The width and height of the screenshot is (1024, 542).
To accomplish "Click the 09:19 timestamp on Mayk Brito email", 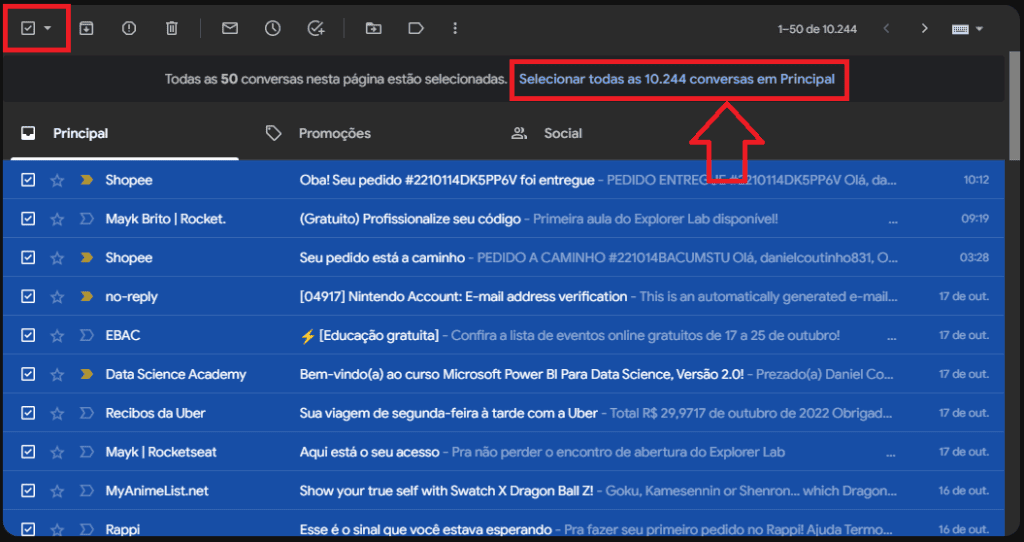I will 974,219.
